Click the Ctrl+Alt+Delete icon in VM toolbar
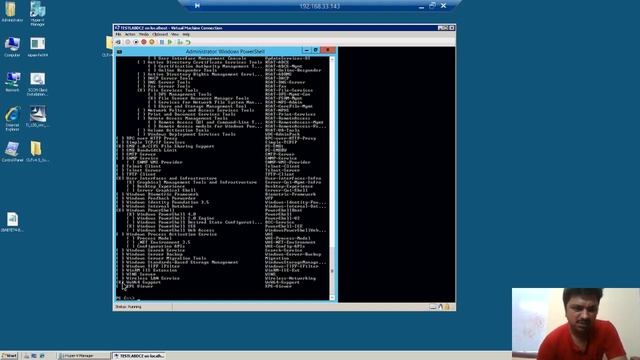640x360 pixels. (x=118, y=42)
